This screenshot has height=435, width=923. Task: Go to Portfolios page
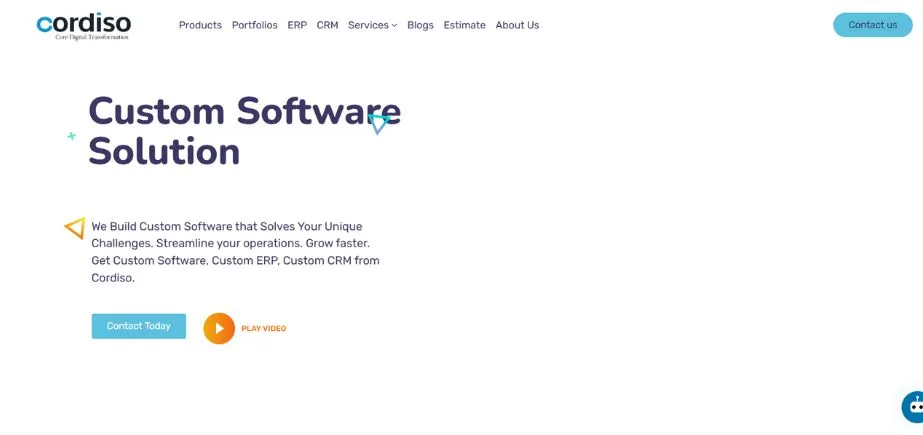point(254,25)
